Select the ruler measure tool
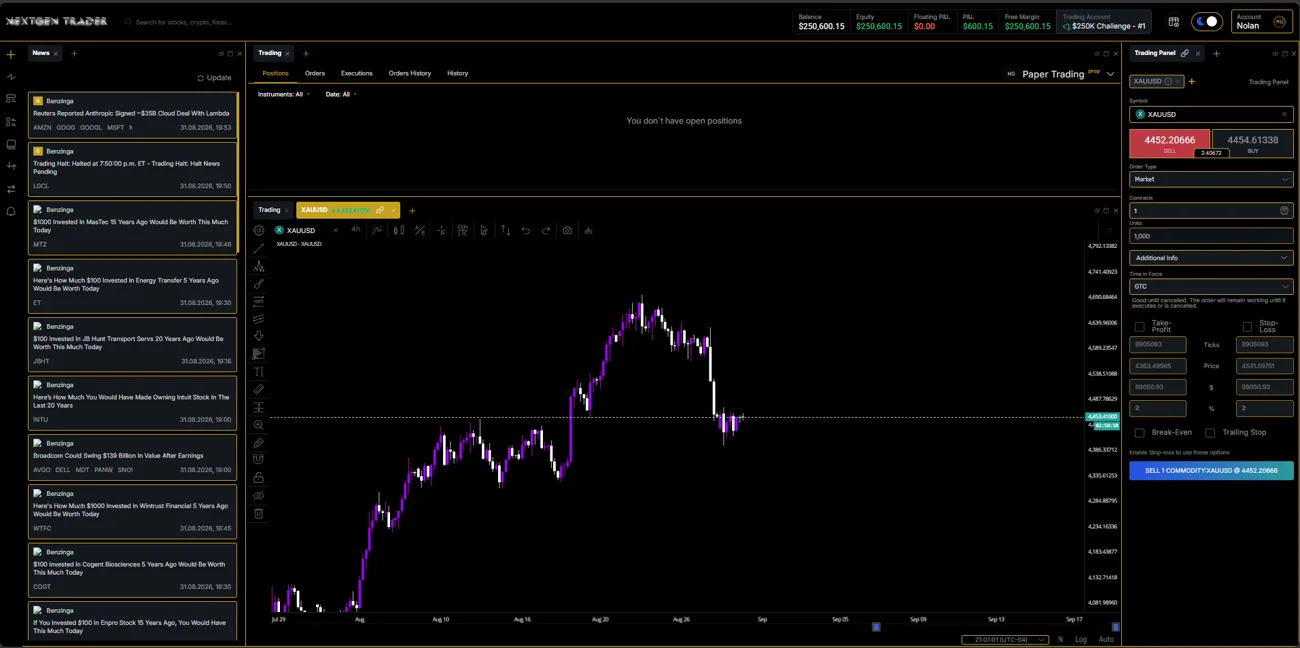This screenshot has width=1300, height=648. 259,390
